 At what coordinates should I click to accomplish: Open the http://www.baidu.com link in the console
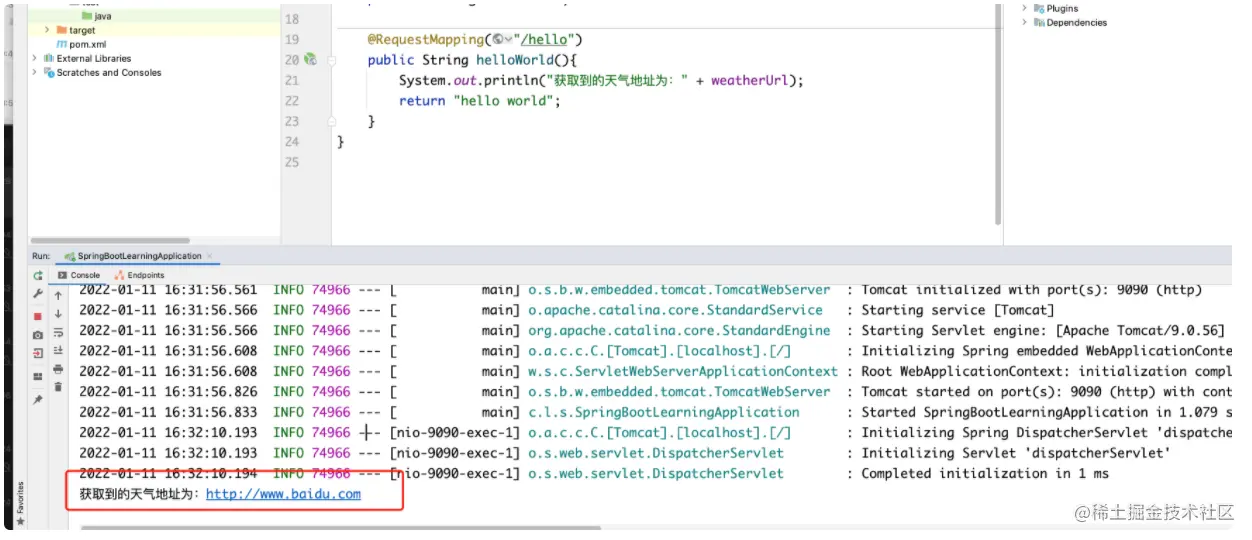pyautogui.click(x=283, y=494)
